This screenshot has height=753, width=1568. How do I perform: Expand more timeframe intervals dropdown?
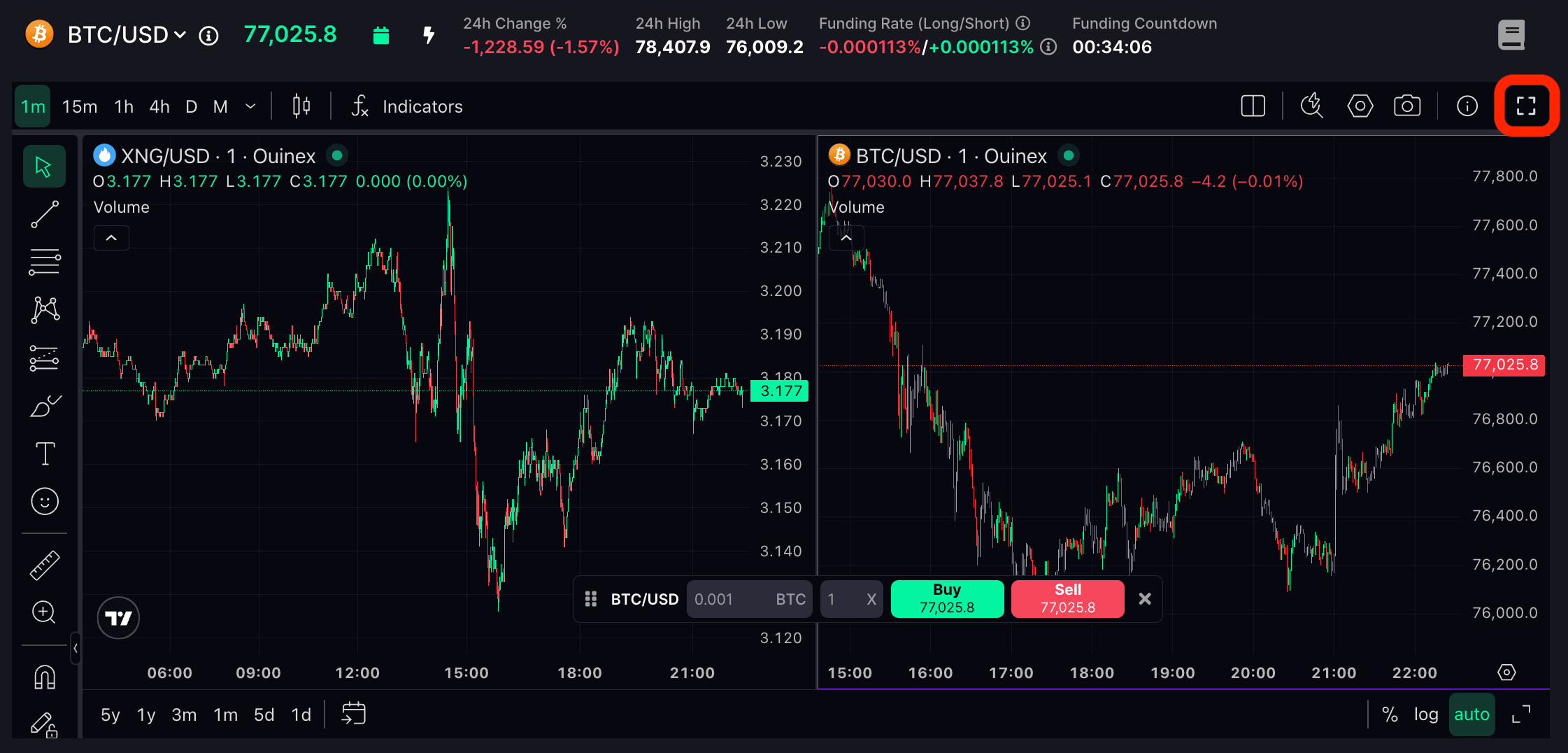pyautogui.click(x=250, y=106)
